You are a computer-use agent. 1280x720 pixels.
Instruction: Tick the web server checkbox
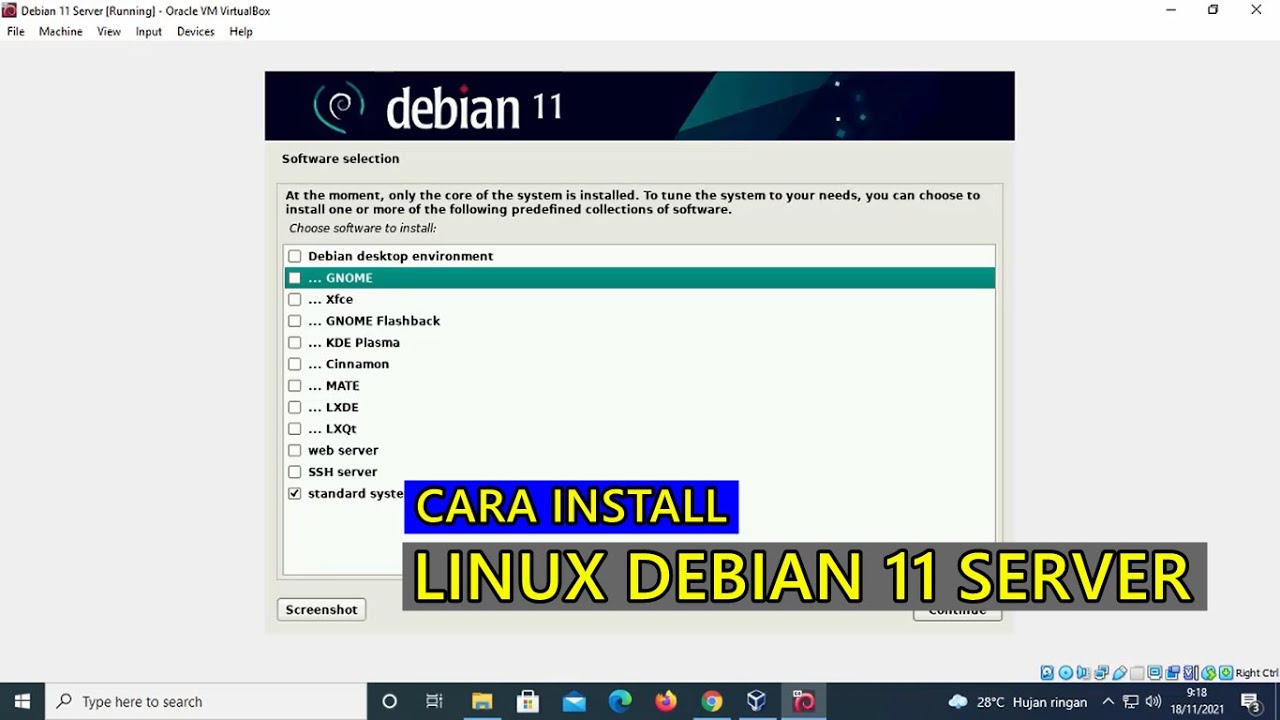coord(294,450)
